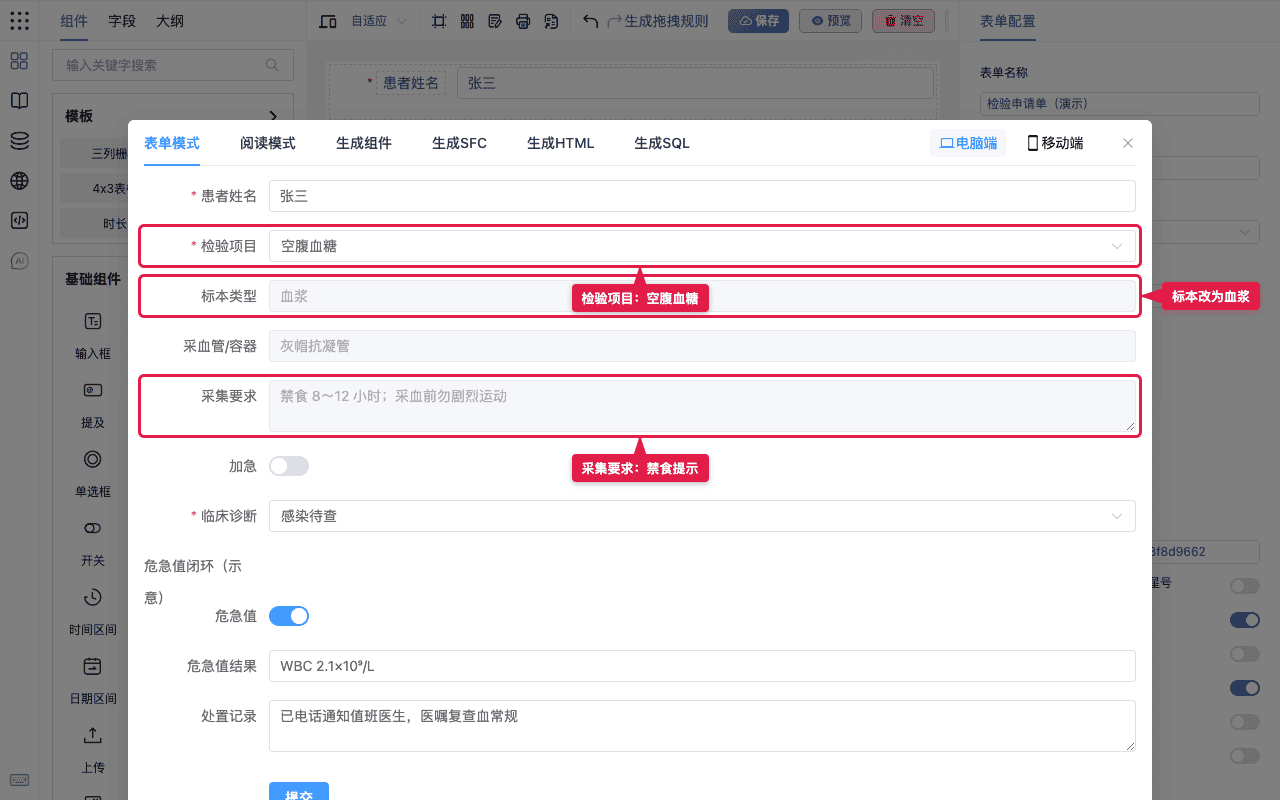Switch preview to 移动端
The image size is (1280, 800).
[1055, 143]
